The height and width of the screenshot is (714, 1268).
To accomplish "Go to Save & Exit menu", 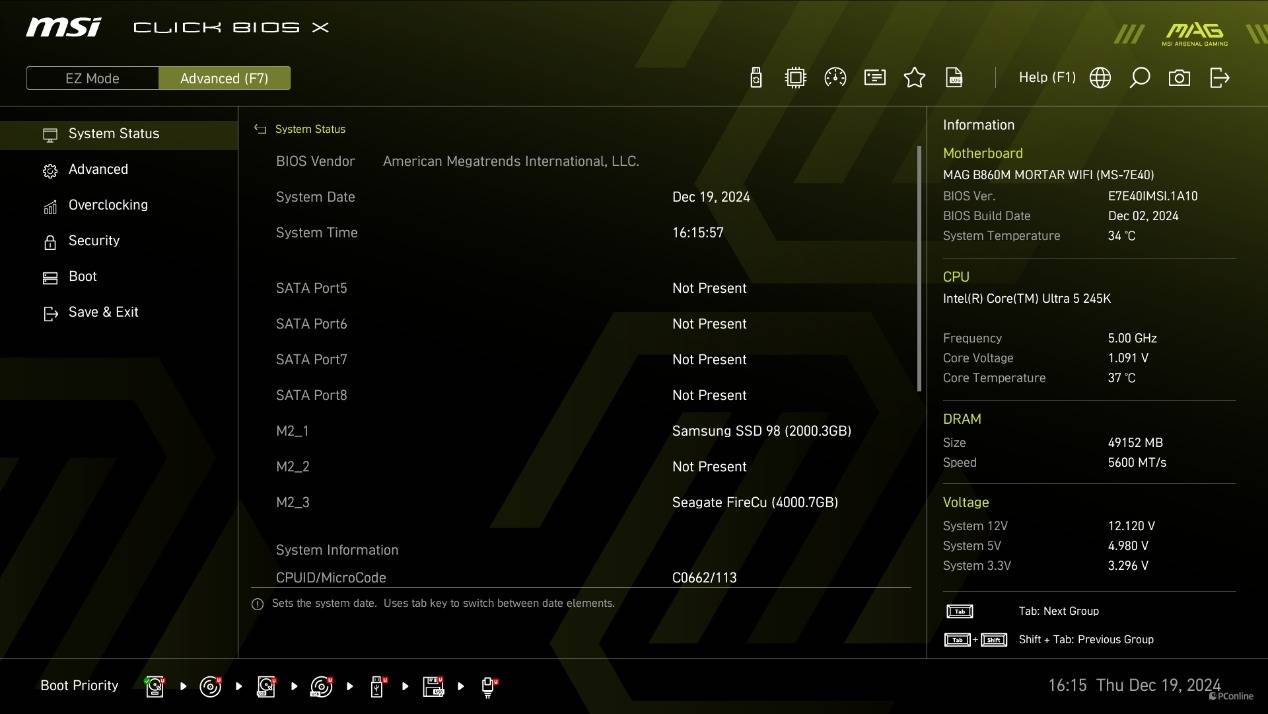I will point(103,312).
